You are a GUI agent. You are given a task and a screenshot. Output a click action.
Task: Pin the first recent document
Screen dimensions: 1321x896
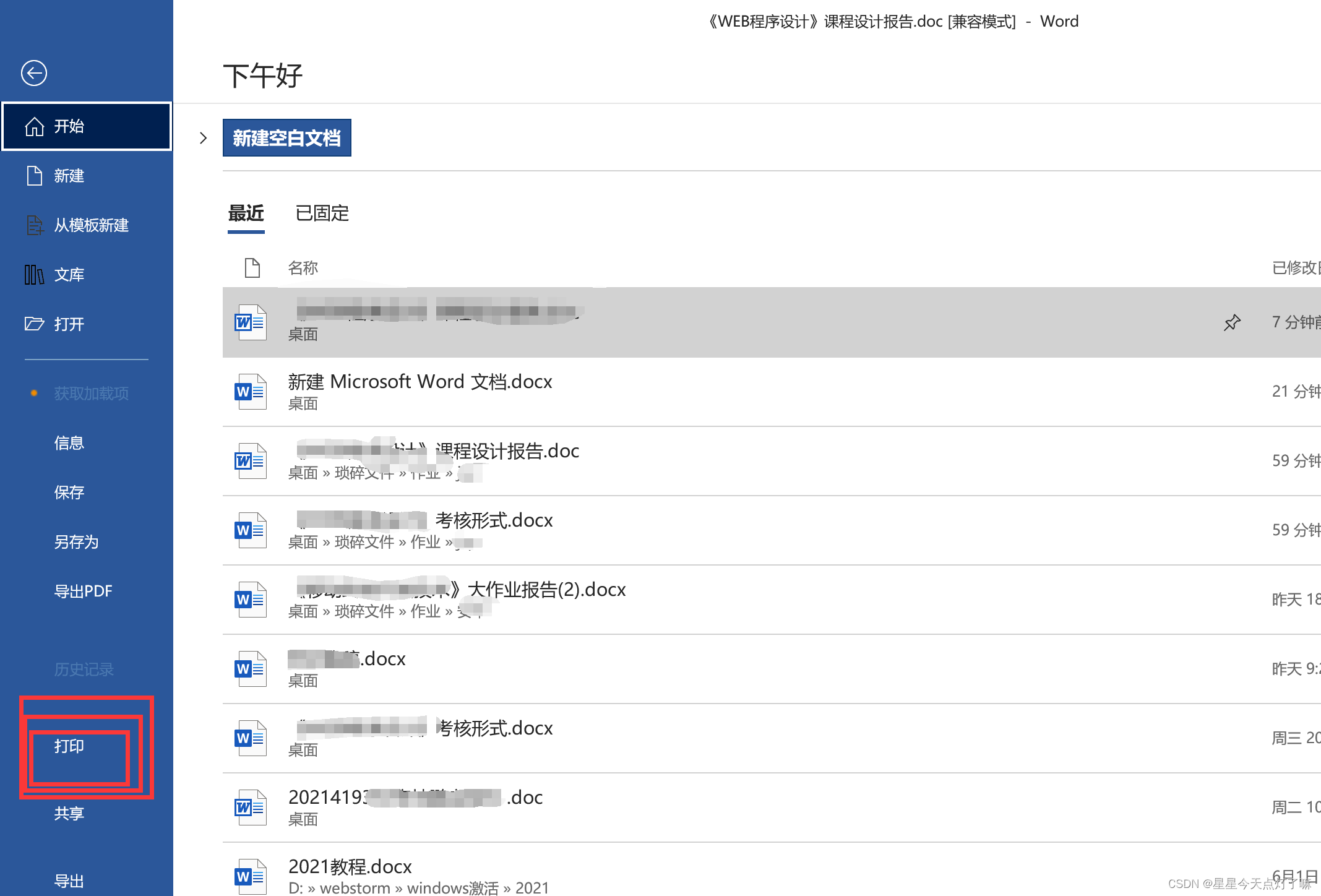[1232, 322]
